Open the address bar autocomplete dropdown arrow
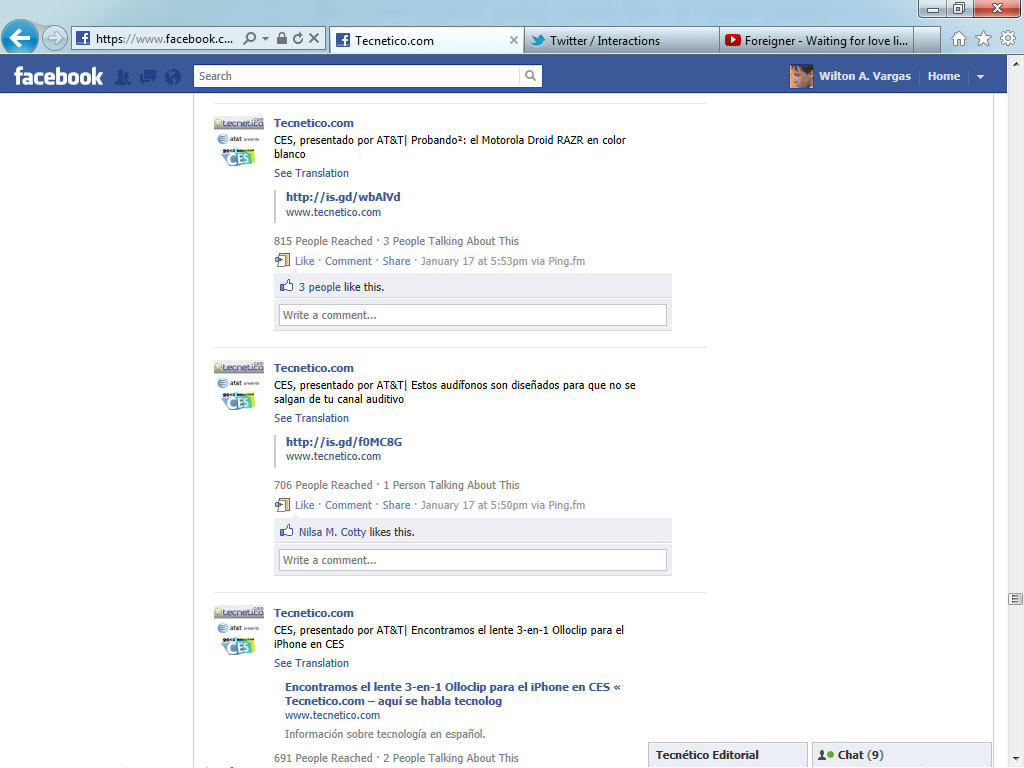 pos(265,39)
